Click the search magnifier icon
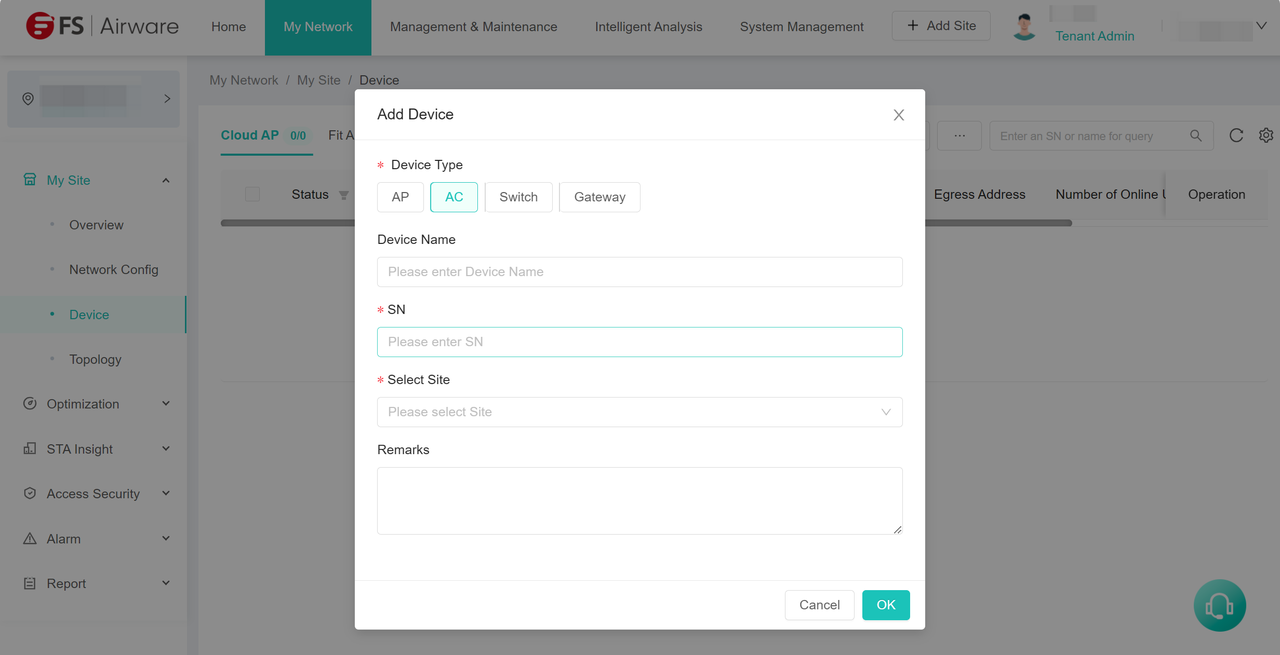 [x=1196, y=136]
